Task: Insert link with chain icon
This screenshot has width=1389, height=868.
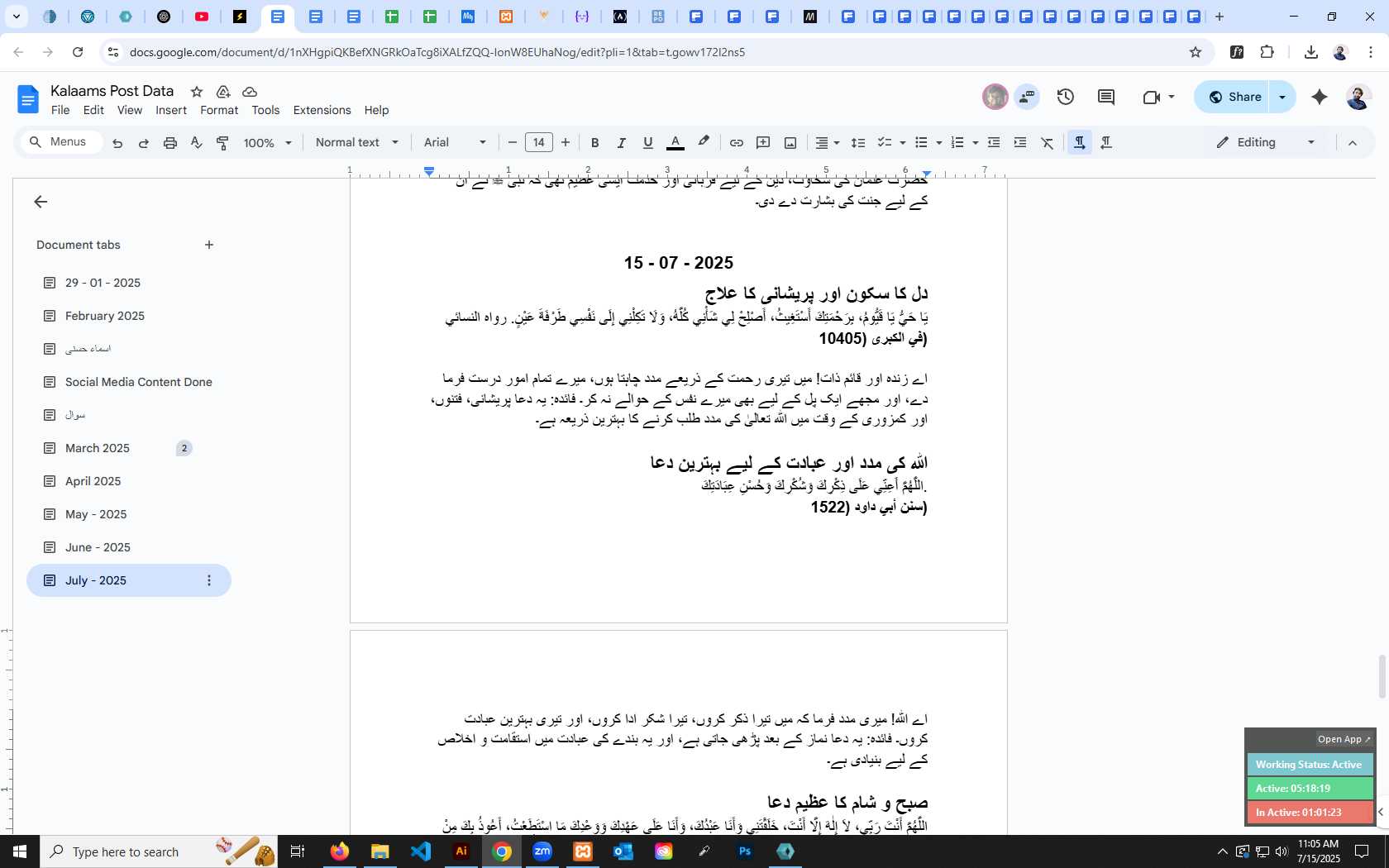Action: pyautogui.click(x=736, y=143)
